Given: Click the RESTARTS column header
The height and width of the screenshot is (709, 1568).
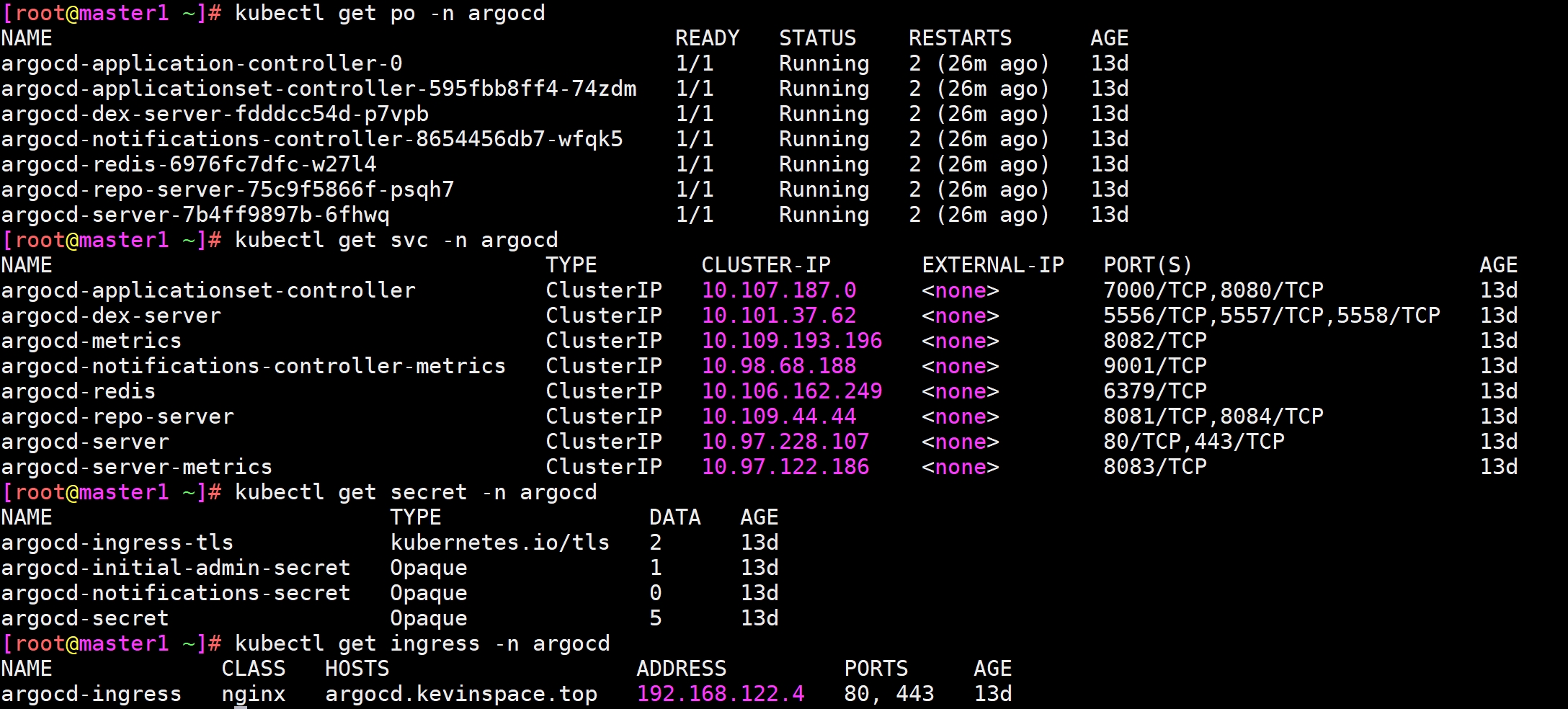Looking at the screenshot, I should click(961, 39).
